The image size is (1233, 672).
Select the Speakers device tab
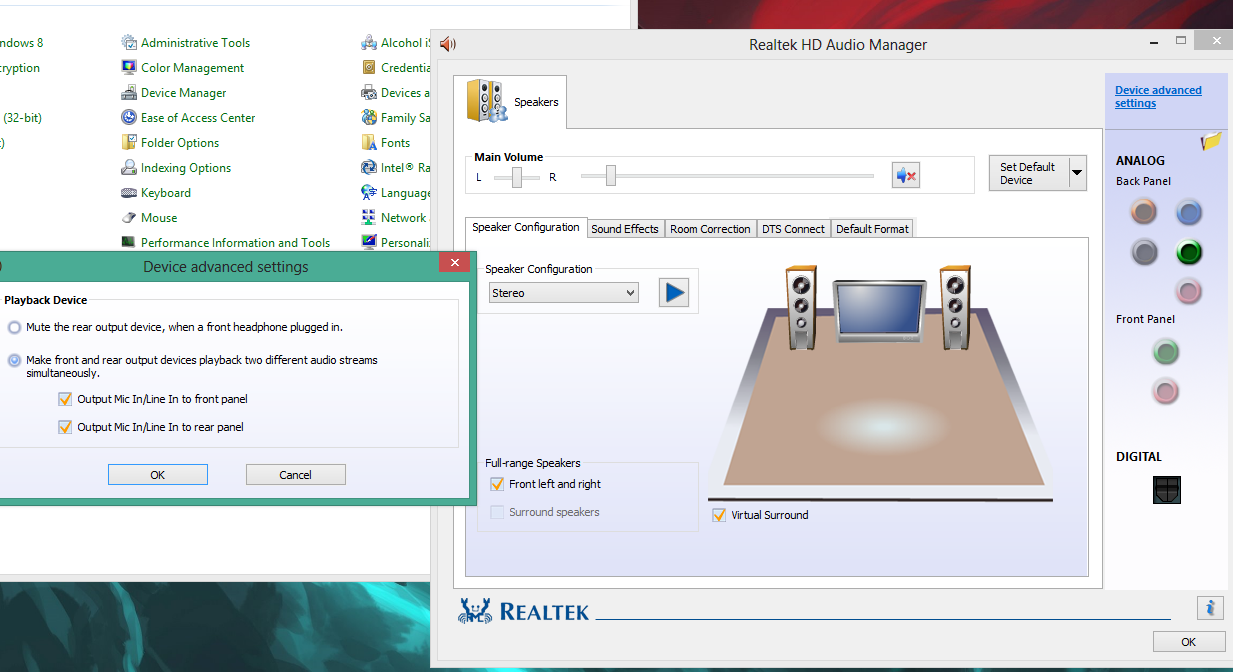tap(510, 102)
